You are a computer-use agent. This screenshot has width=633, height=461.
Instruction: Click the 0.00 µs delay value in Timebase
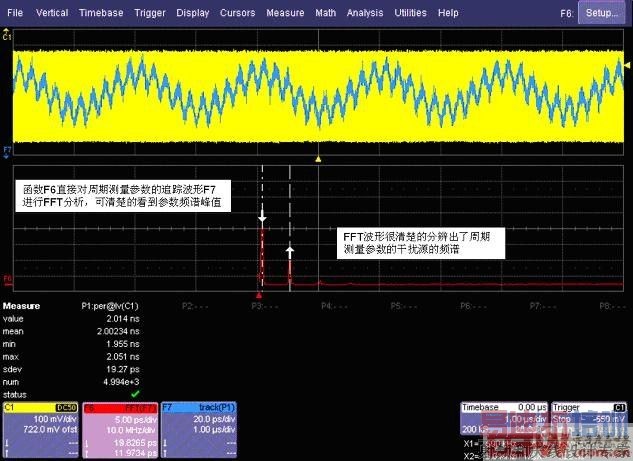tap(532, 407)
